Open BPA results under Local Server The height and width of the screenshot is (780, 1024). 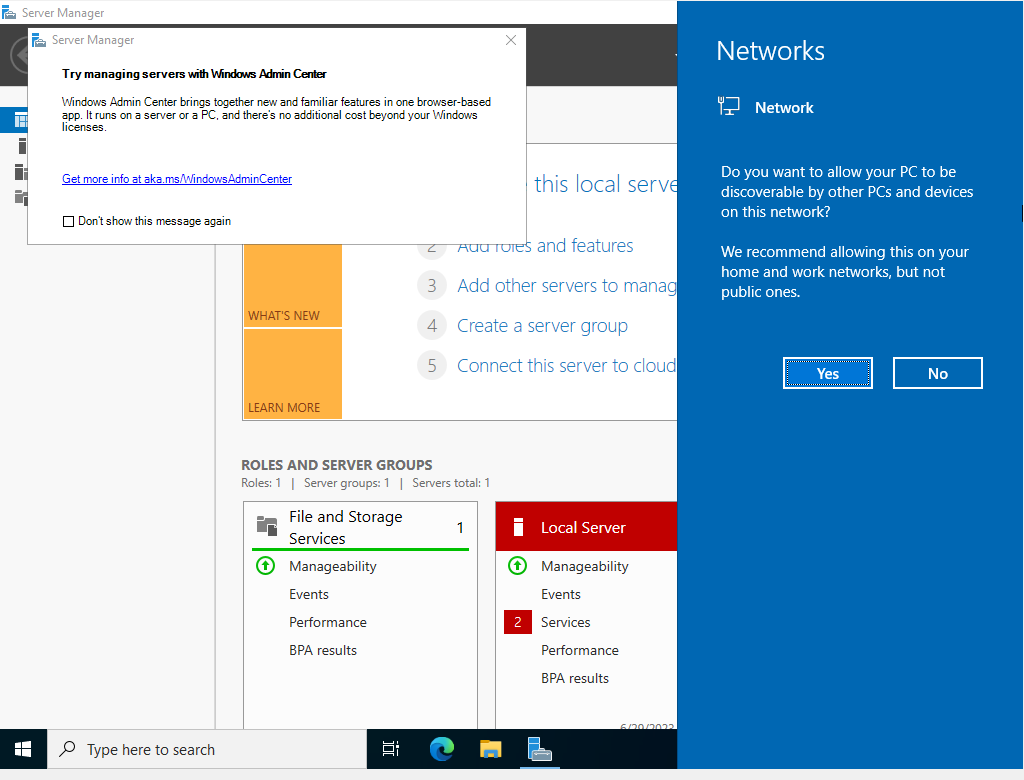pos(575,679)
